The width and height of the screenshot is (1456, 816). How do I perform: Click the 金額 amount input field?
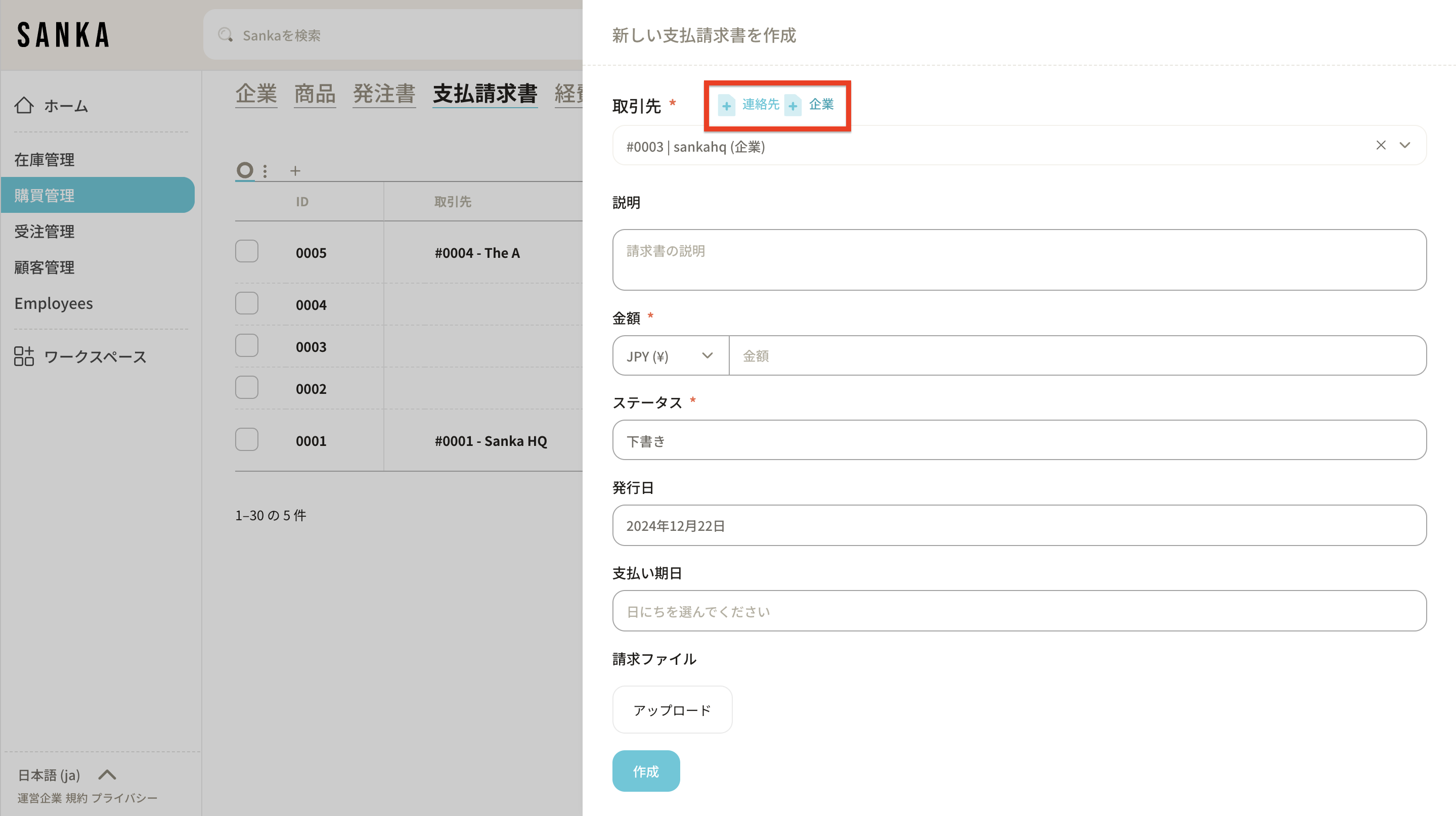pos(1077,356)
